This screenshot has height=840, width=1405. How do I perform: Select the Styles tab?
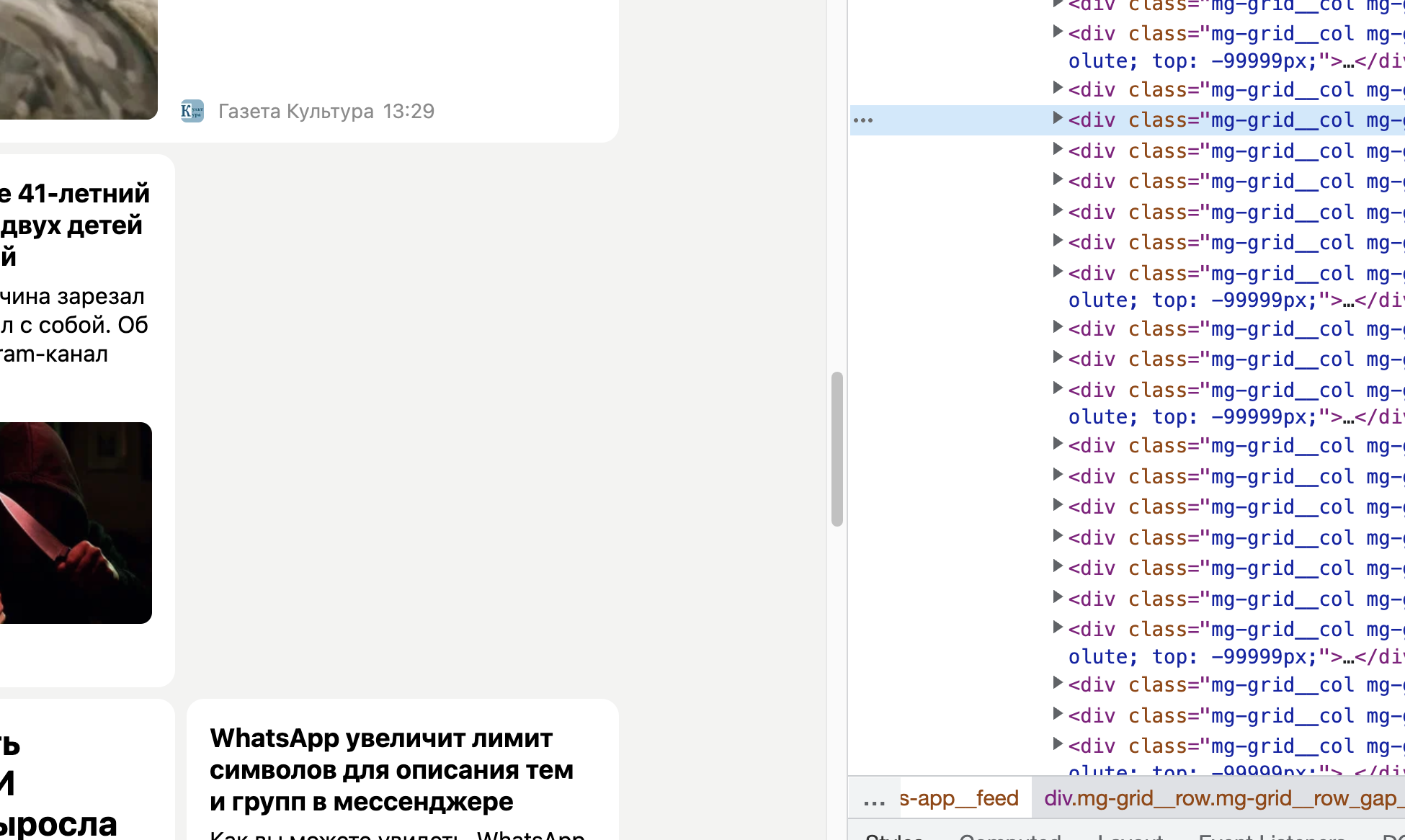click(893, 836)
